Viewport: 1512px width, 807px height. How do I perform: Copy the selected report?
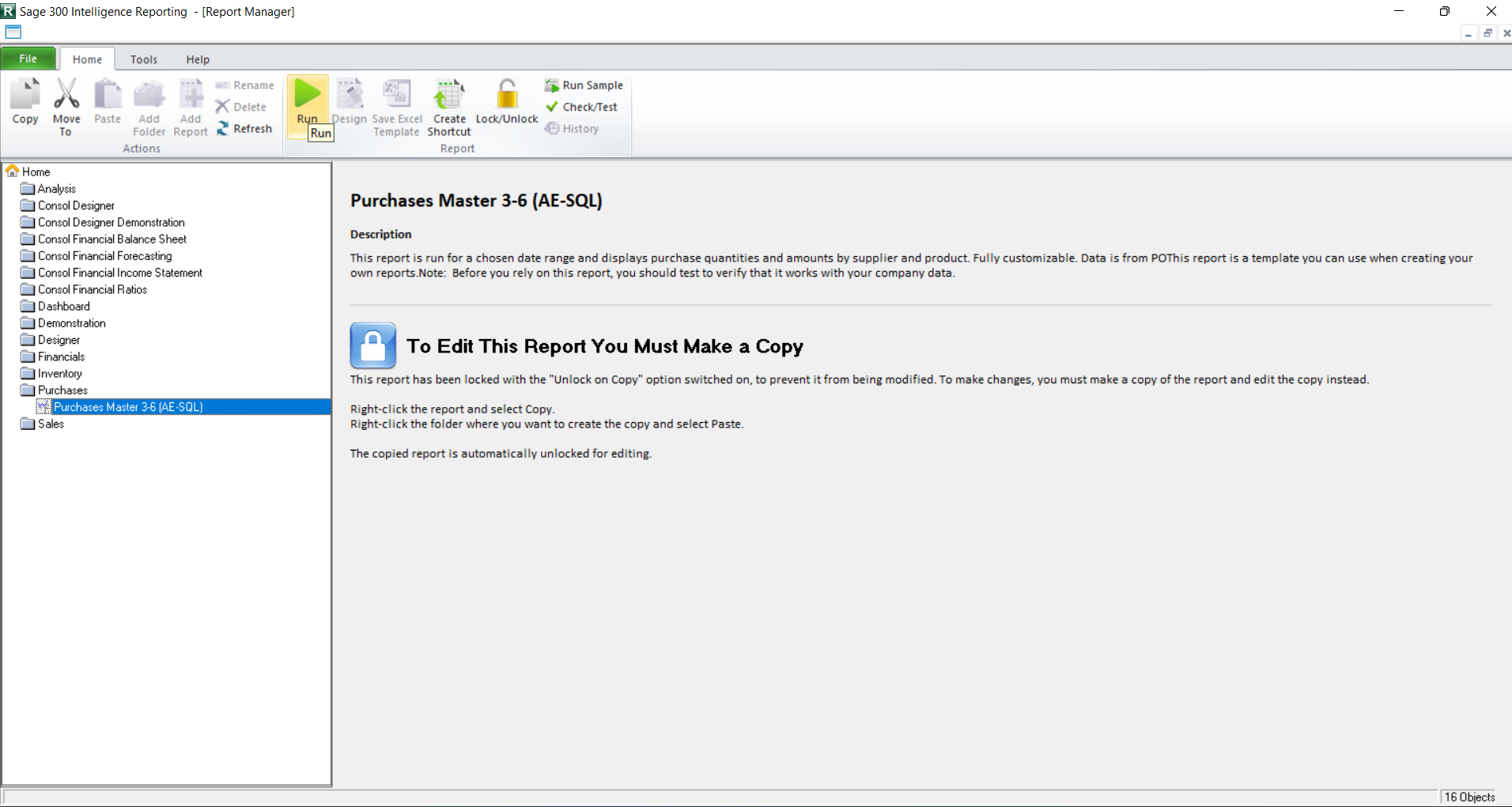point(25,104)
